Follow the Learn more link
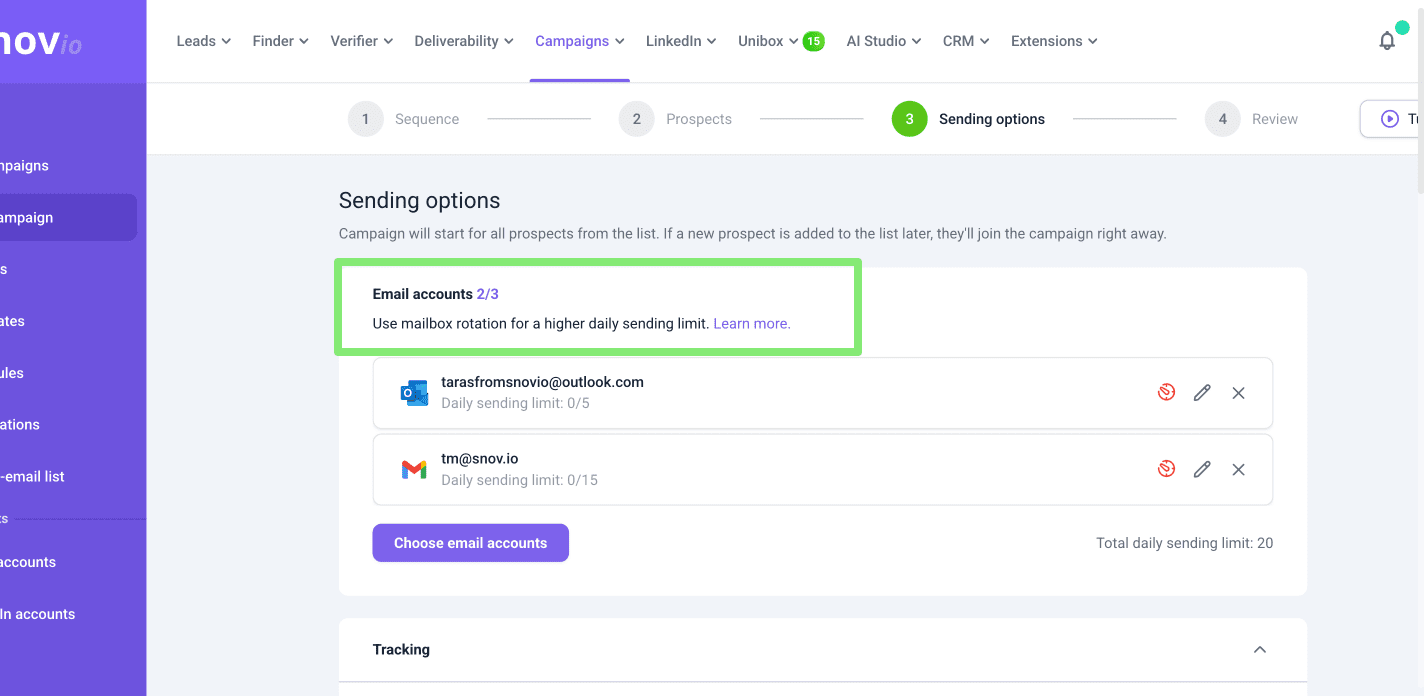Screen dimensions: 1424x696 [x=751, y=324]
